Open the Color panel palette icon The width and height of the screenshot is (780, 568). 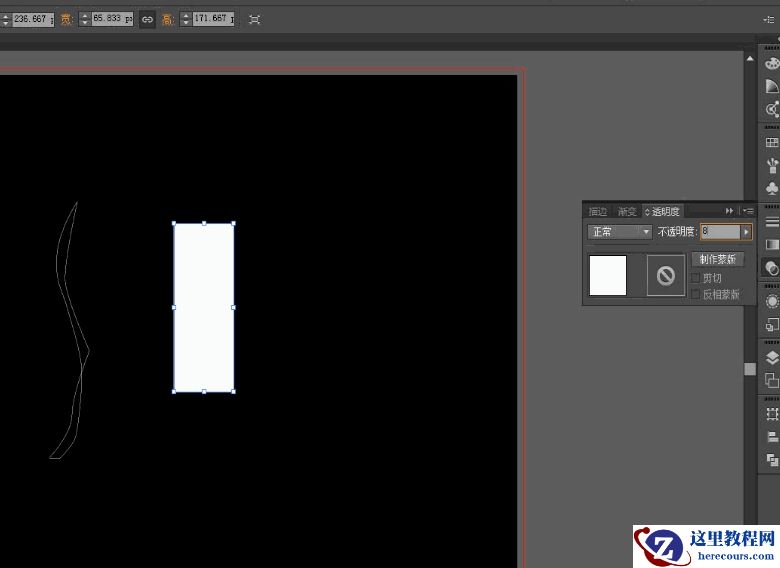[772, 64]
